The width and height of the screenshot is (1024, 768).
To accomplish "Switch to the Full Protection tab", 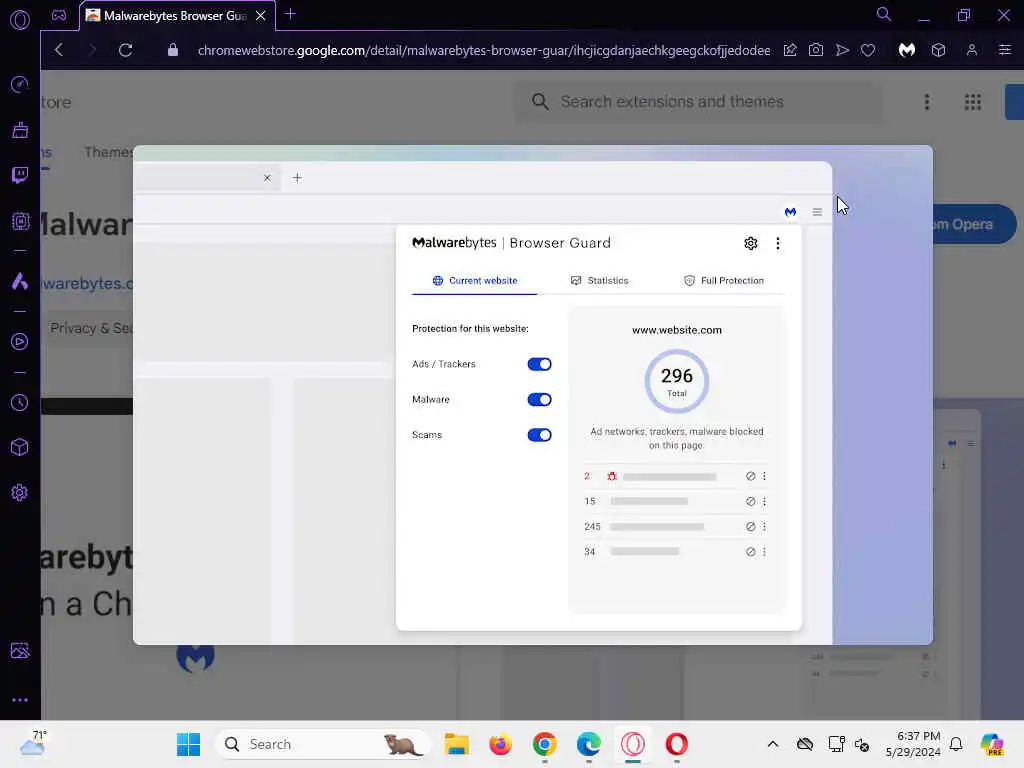I will pyautogui.click(x=724, y=281).
